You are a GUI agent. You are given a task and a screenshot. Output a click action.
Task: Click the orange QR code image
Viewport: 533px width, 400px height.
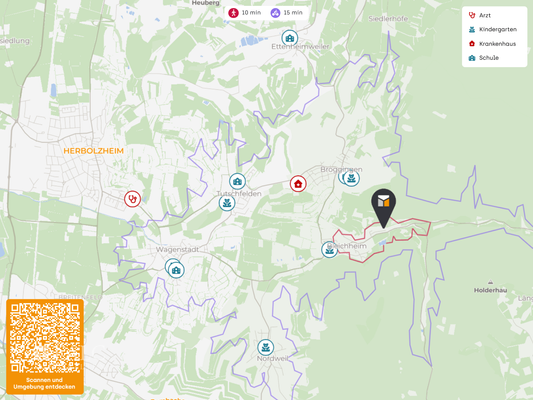[x=45, y=338]
